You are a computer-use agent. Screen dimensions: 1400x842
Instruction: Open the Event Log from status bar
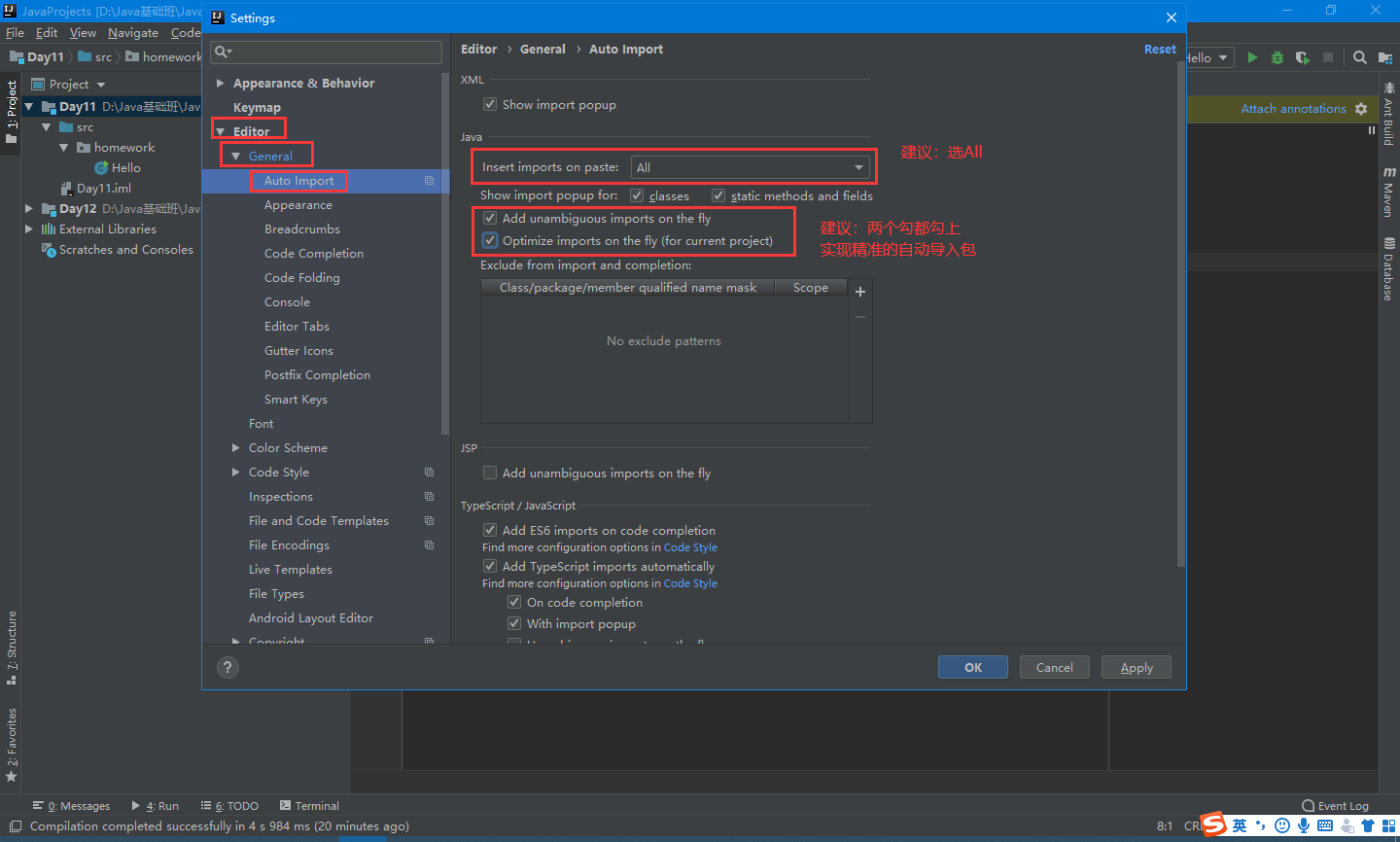coord(1335,806)
